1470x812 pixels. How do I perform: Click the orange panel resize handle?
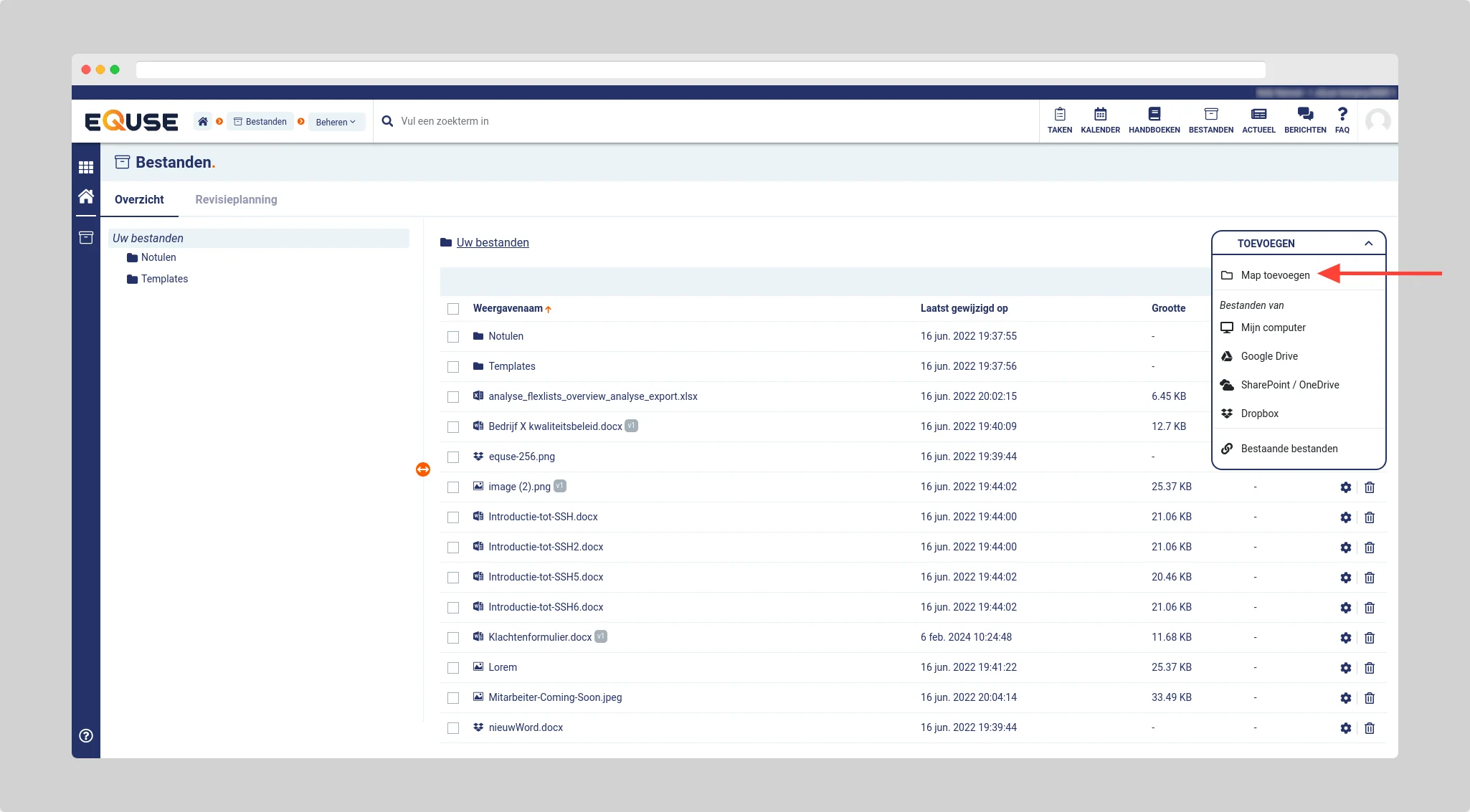423,469
